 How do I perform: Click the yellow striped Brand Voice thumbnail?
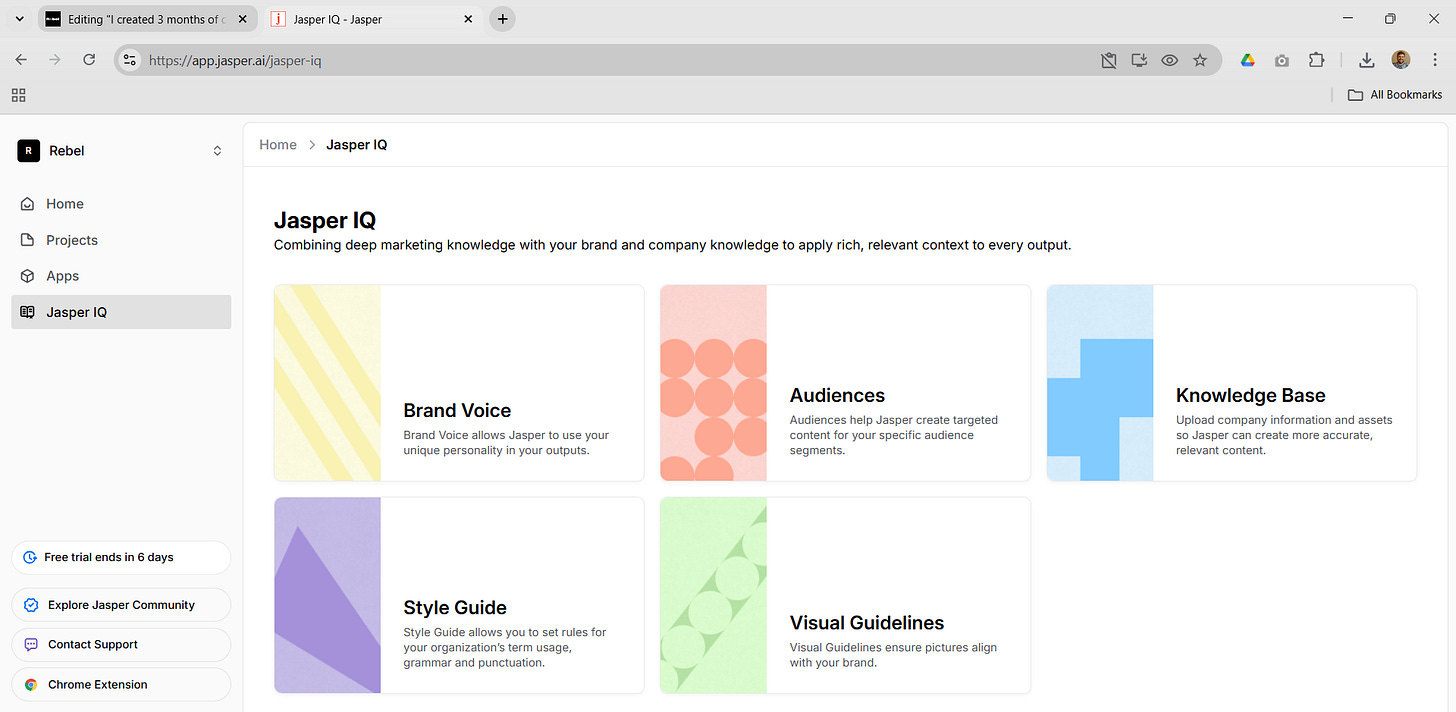point(327,383)
